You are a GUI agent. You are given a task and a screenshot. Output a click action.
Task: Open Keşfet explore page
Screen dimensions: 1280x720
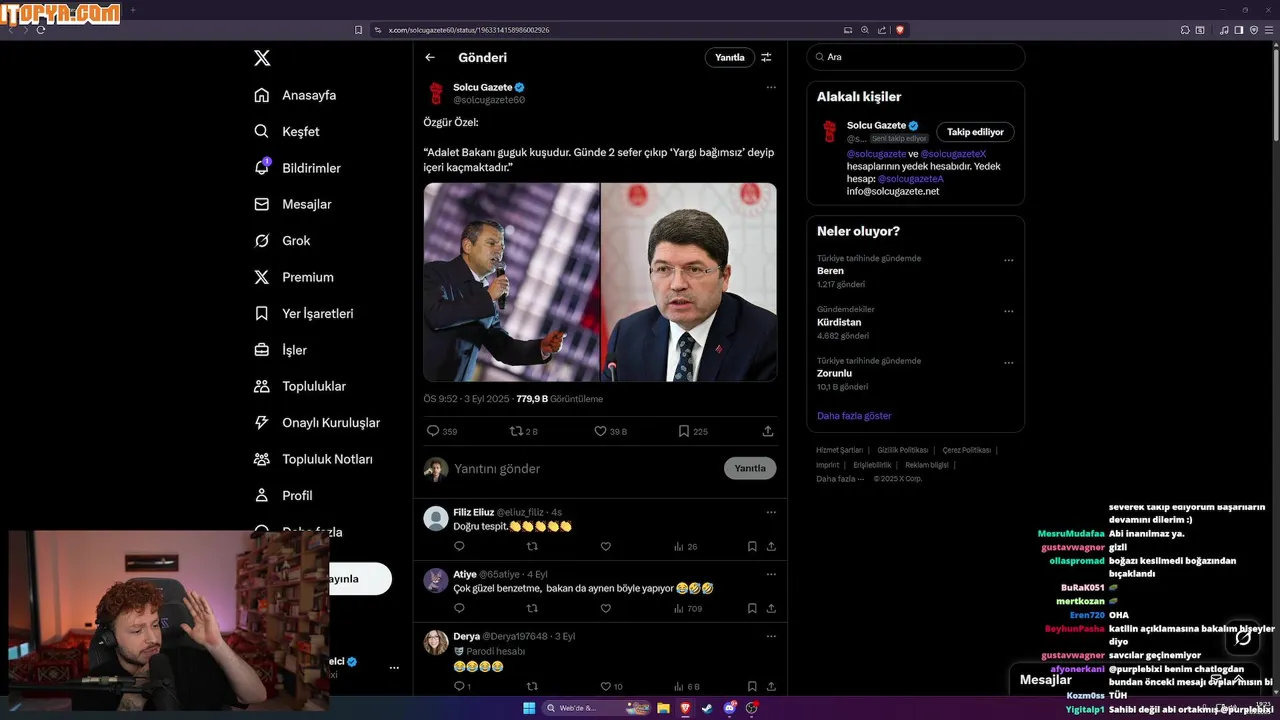tap(287, 131)
